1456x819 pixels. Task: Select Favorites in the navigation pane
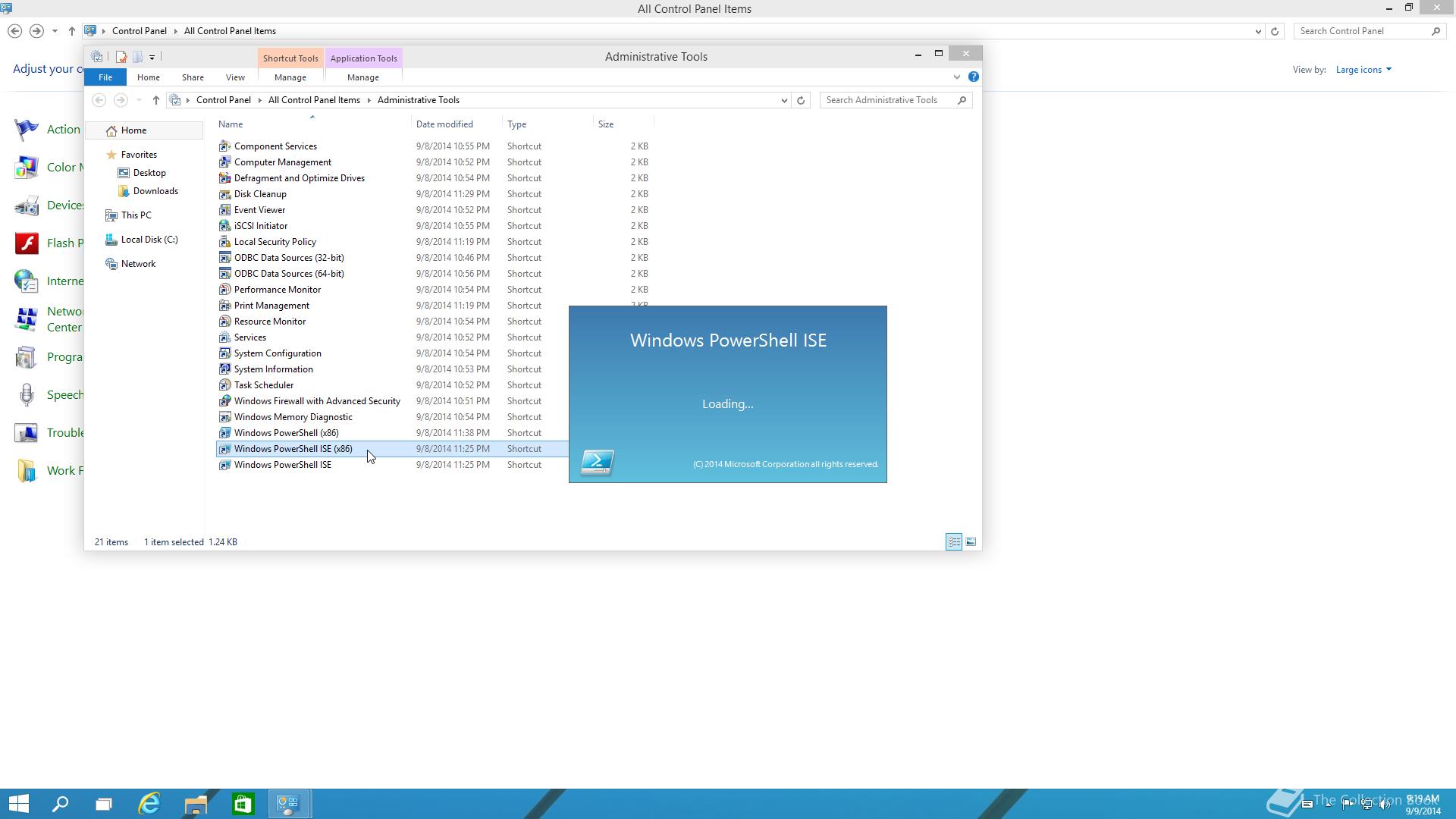139,155
